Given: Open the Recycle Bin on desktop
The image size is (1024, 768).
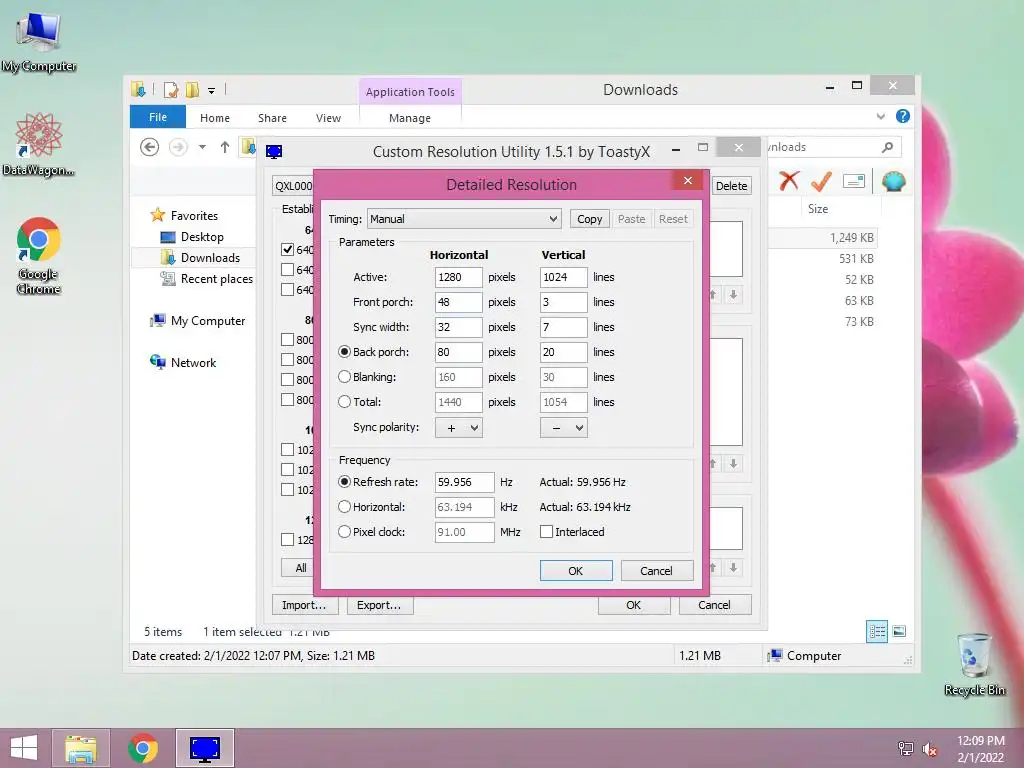Looking at the screenshot, I should click(x=974, y=664).
